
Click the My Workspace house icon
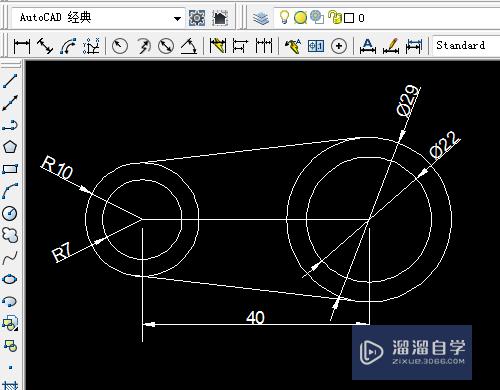[220, 18]
